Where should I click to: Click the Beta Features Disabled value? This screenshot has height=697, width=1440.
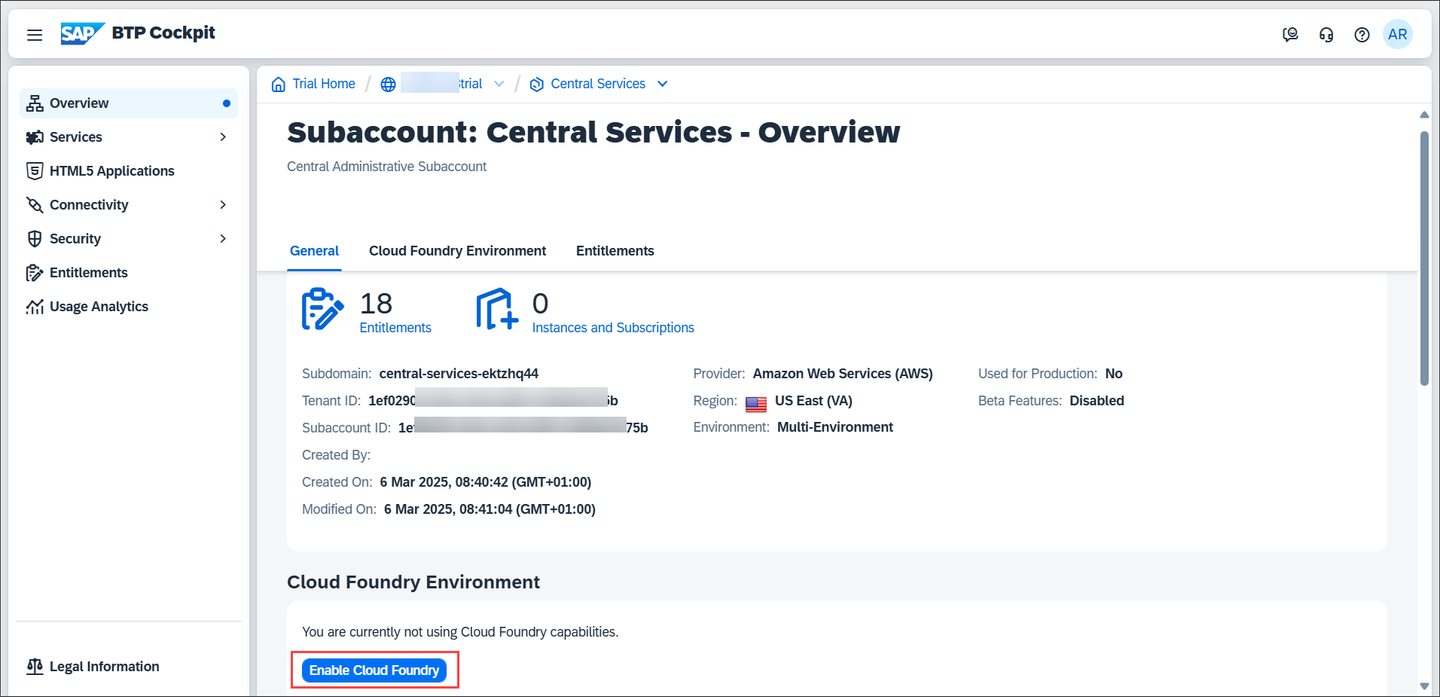pos(1097,401)
